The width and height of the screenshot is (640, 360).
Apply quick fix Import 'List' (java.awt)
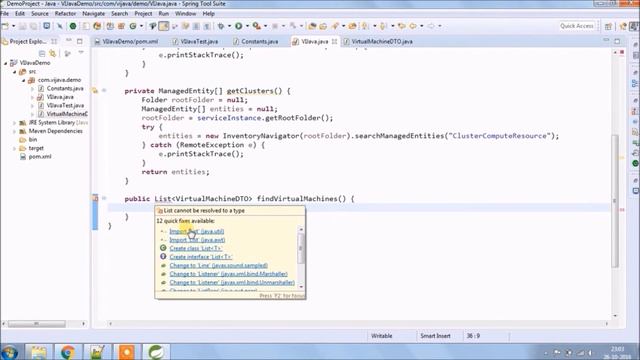[197, 240]
